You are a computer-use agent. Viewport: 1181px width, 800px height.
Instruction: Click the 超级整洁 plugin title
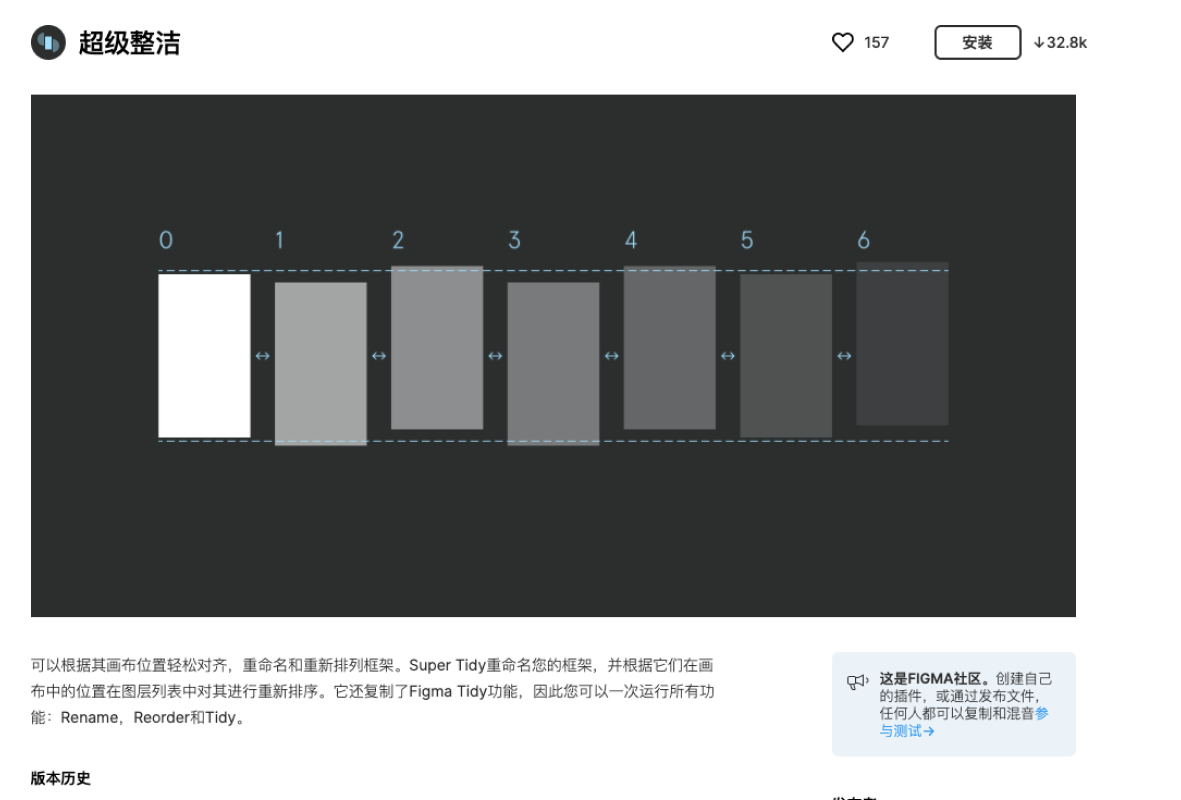130,43
